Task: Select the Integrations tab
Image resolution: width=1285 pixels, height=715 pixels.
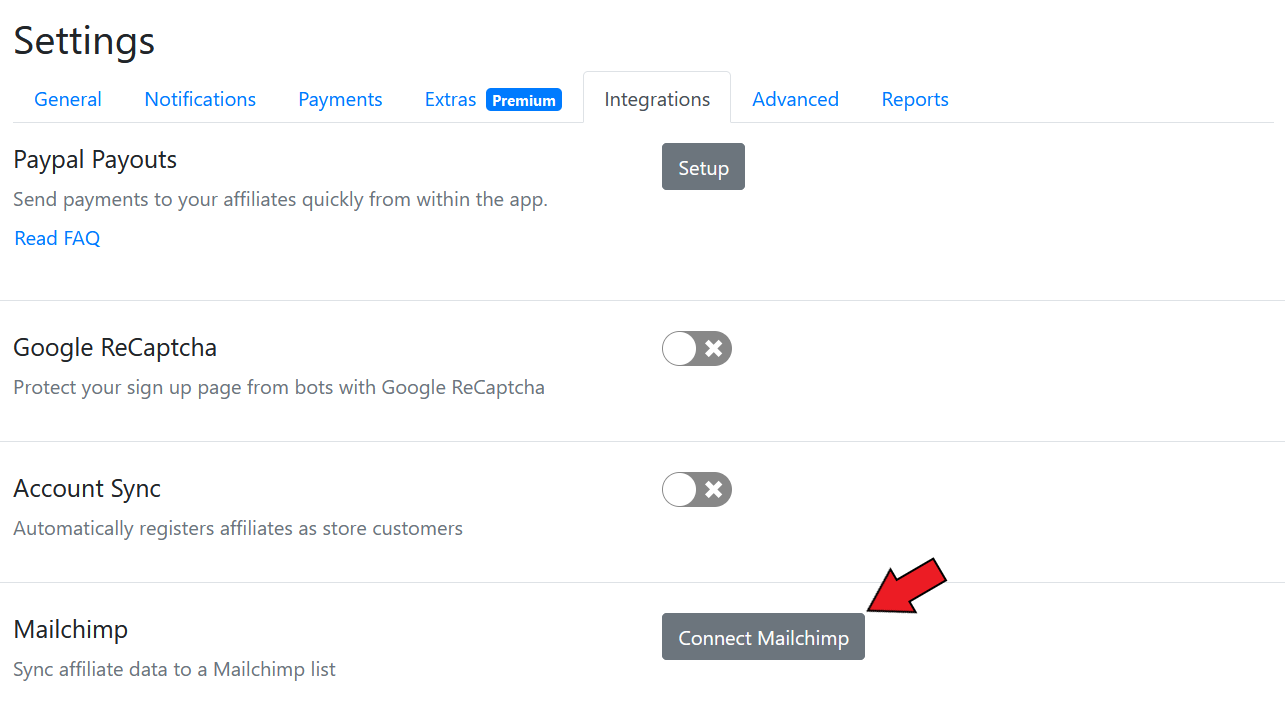Action: (x=657, y=99)
